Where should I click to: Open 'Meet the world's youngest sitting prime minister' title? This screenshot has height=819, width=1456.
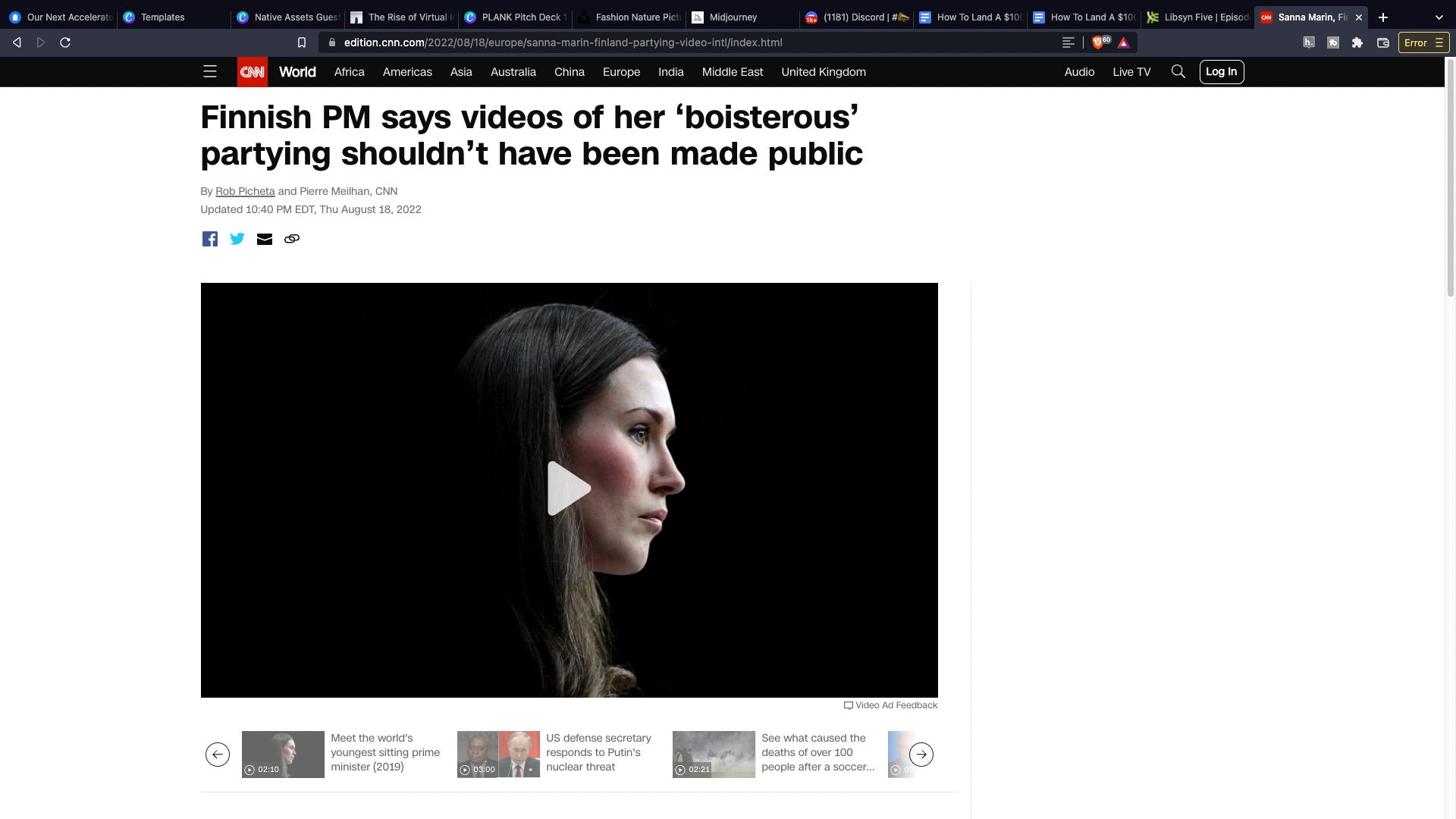(385, 752)
